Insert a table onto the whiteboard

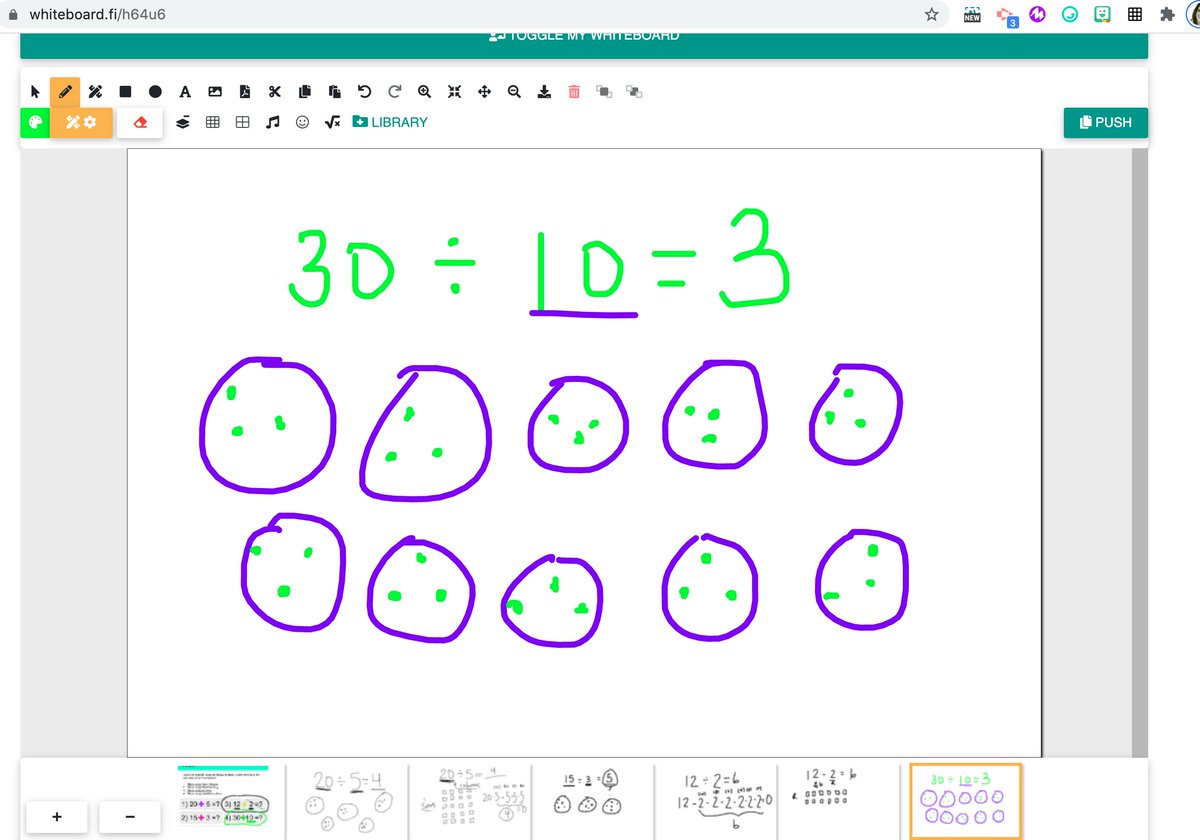point(242,122)
